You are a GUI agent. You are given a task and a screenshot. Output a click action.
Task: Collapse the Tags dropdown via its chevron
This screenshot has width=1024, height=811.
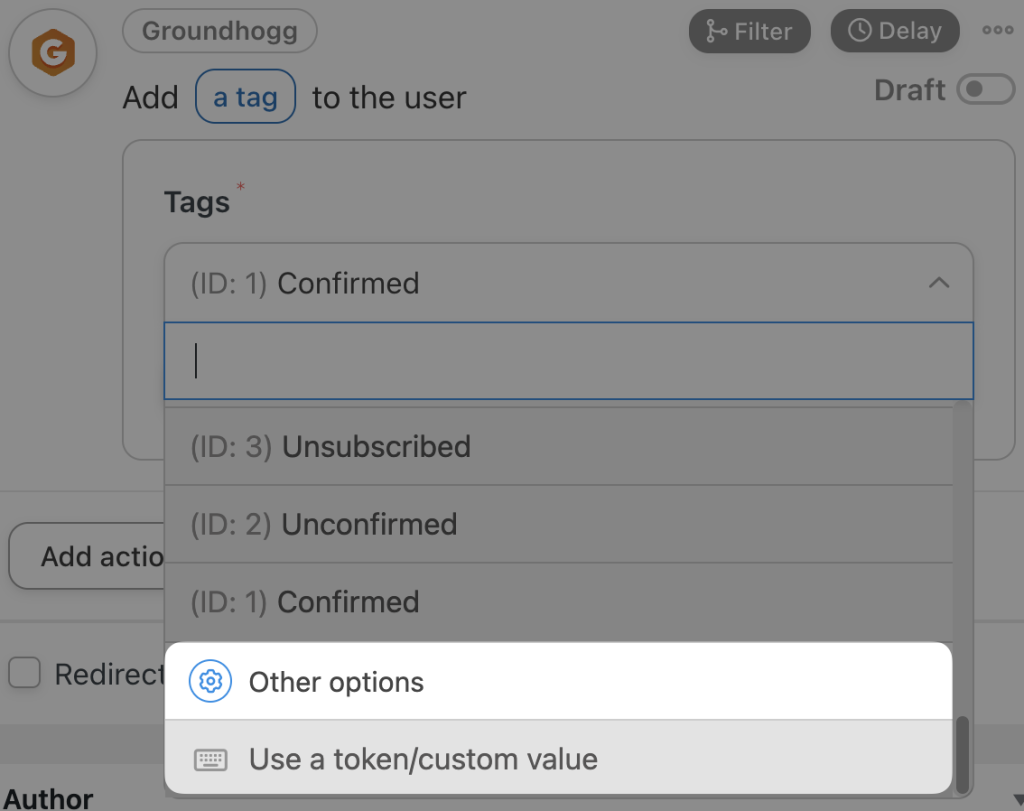[938, 283]
